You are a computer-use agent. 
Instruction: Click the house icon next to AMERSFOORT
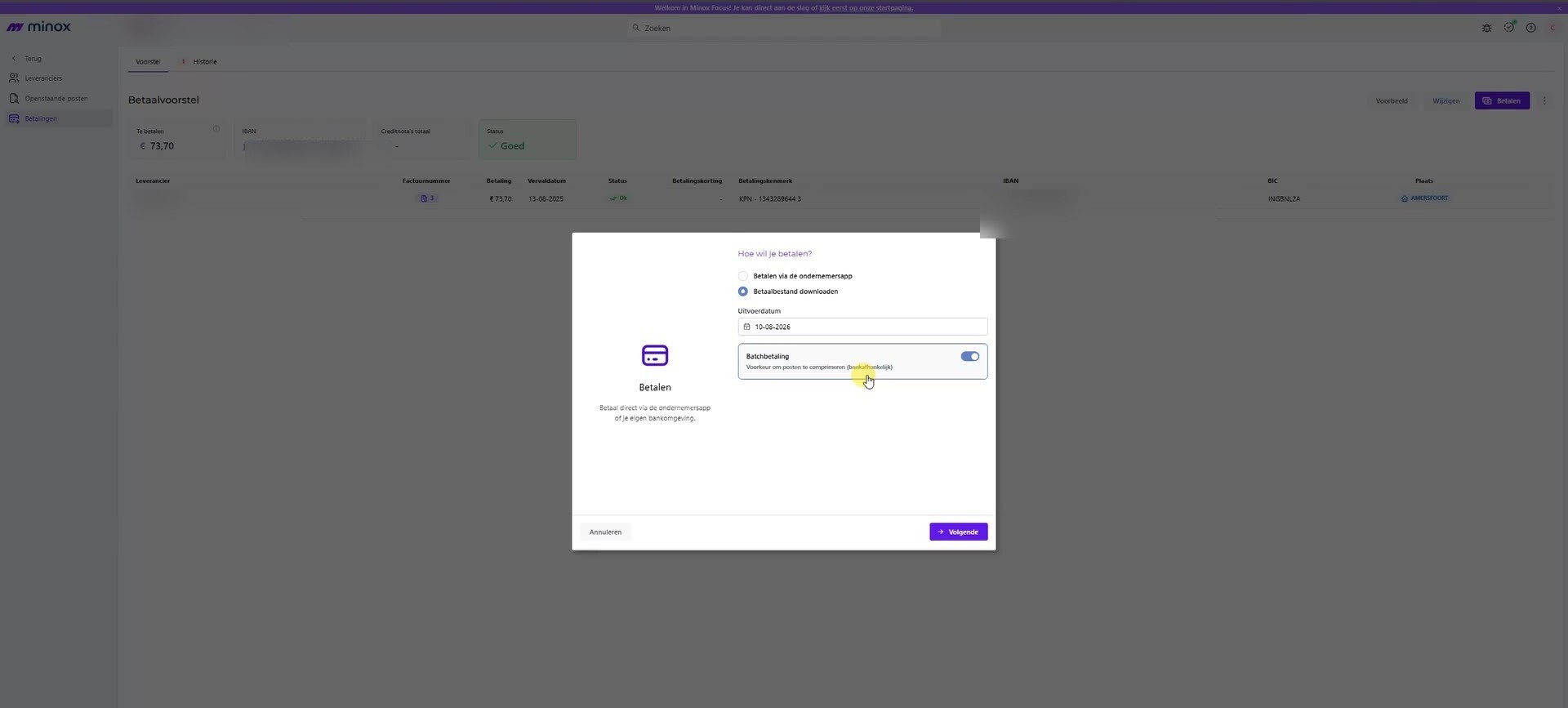pos(1405,198)
